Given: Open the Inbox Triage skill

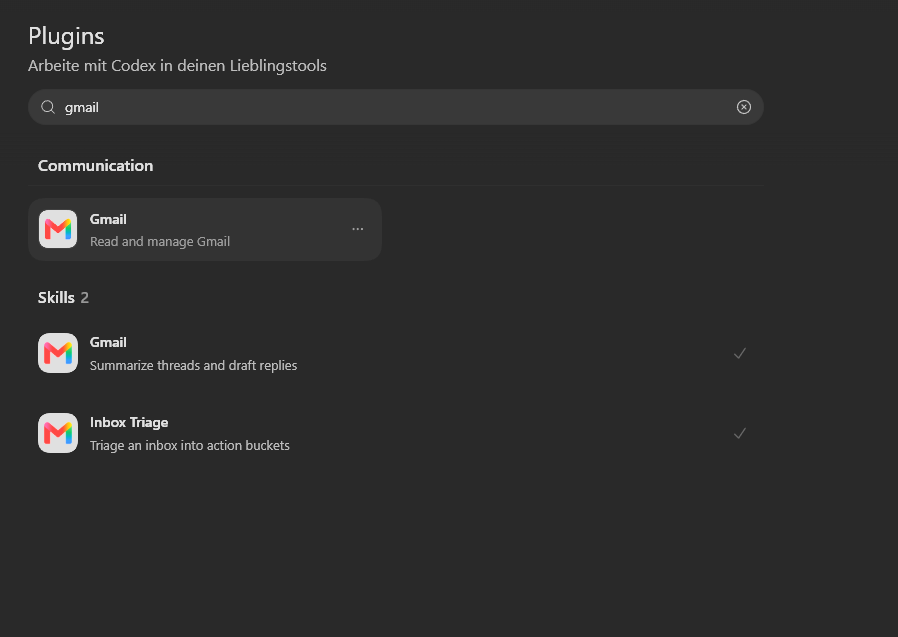Looking at the screenshot, I should pyautogui.click(x=396, y=434).
